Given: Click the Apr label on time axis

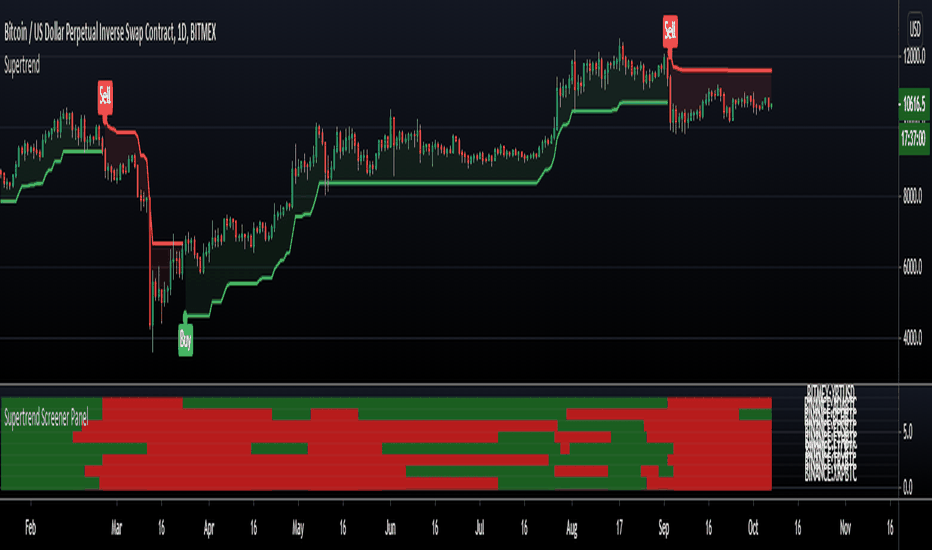Looking at the screenshot, I should [209, 527].
